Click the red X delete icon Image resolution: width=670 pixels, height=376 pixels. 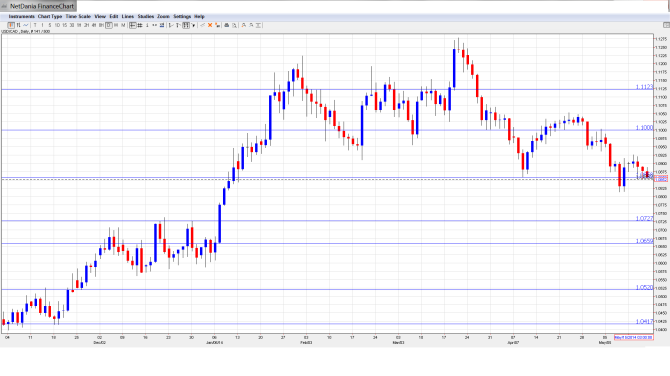pyautogui.click(x=210, y=25)
